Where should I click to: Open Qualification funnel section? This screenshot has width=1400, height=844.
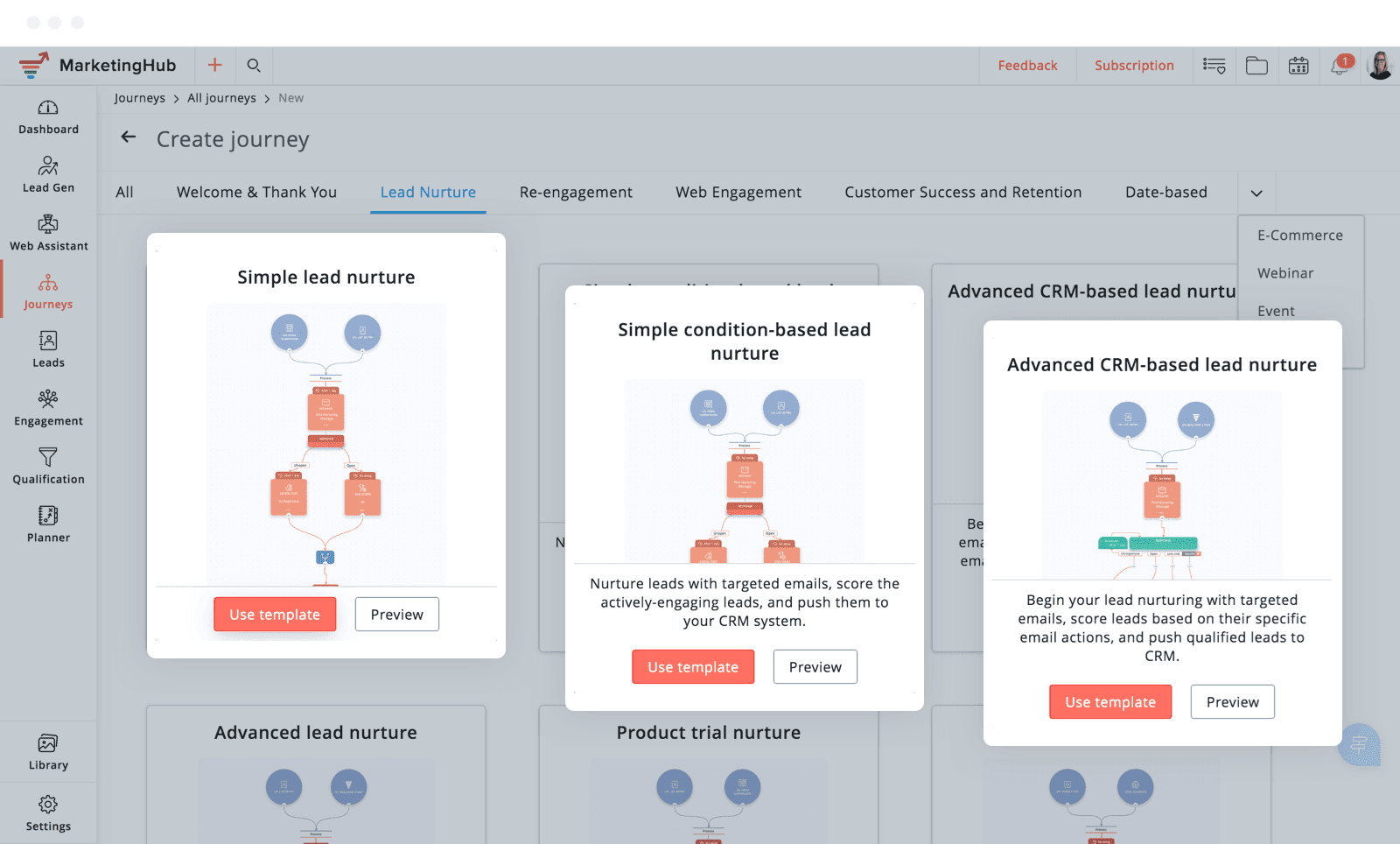coord(48,468)
